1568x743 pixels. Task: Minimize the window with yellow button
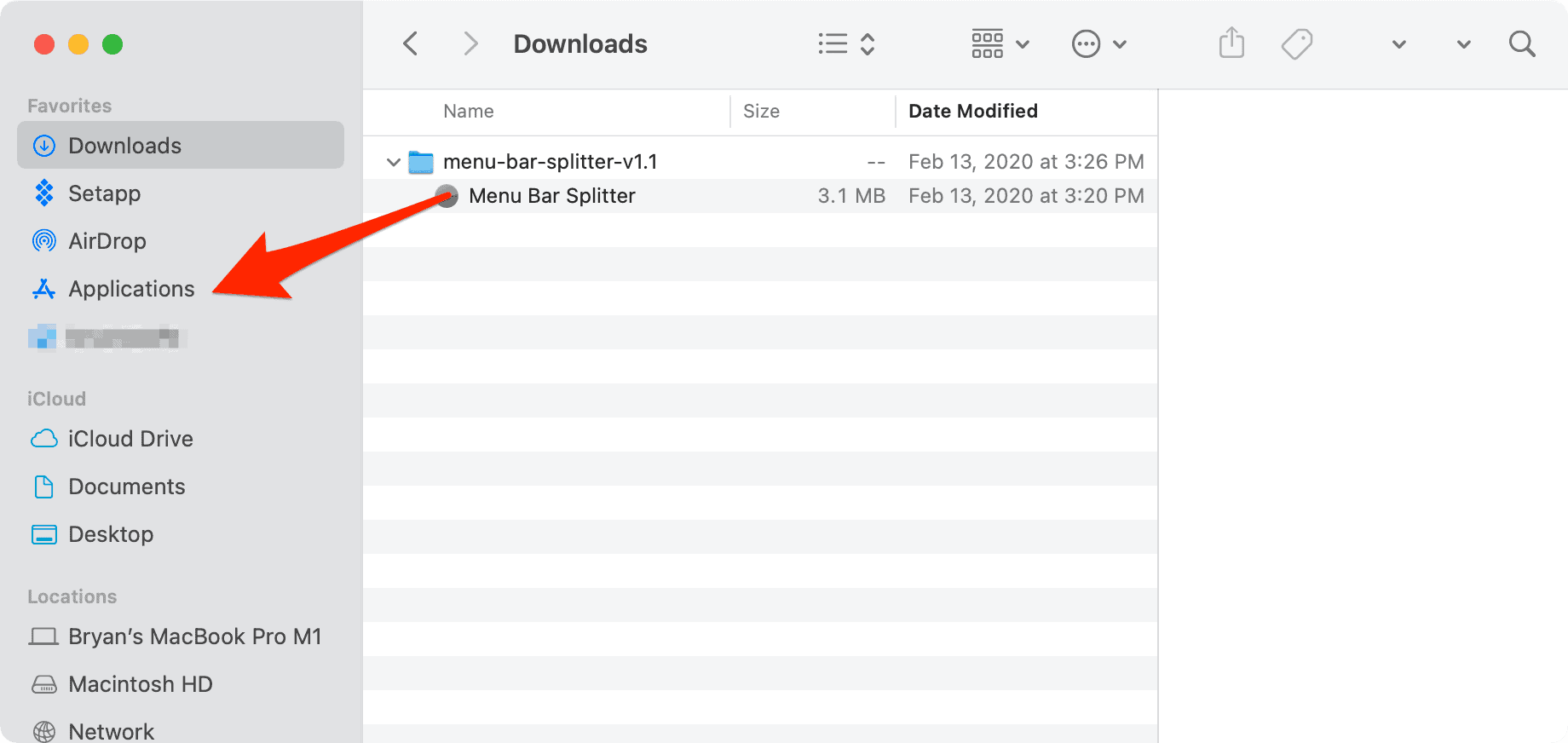tap(78, 44)
